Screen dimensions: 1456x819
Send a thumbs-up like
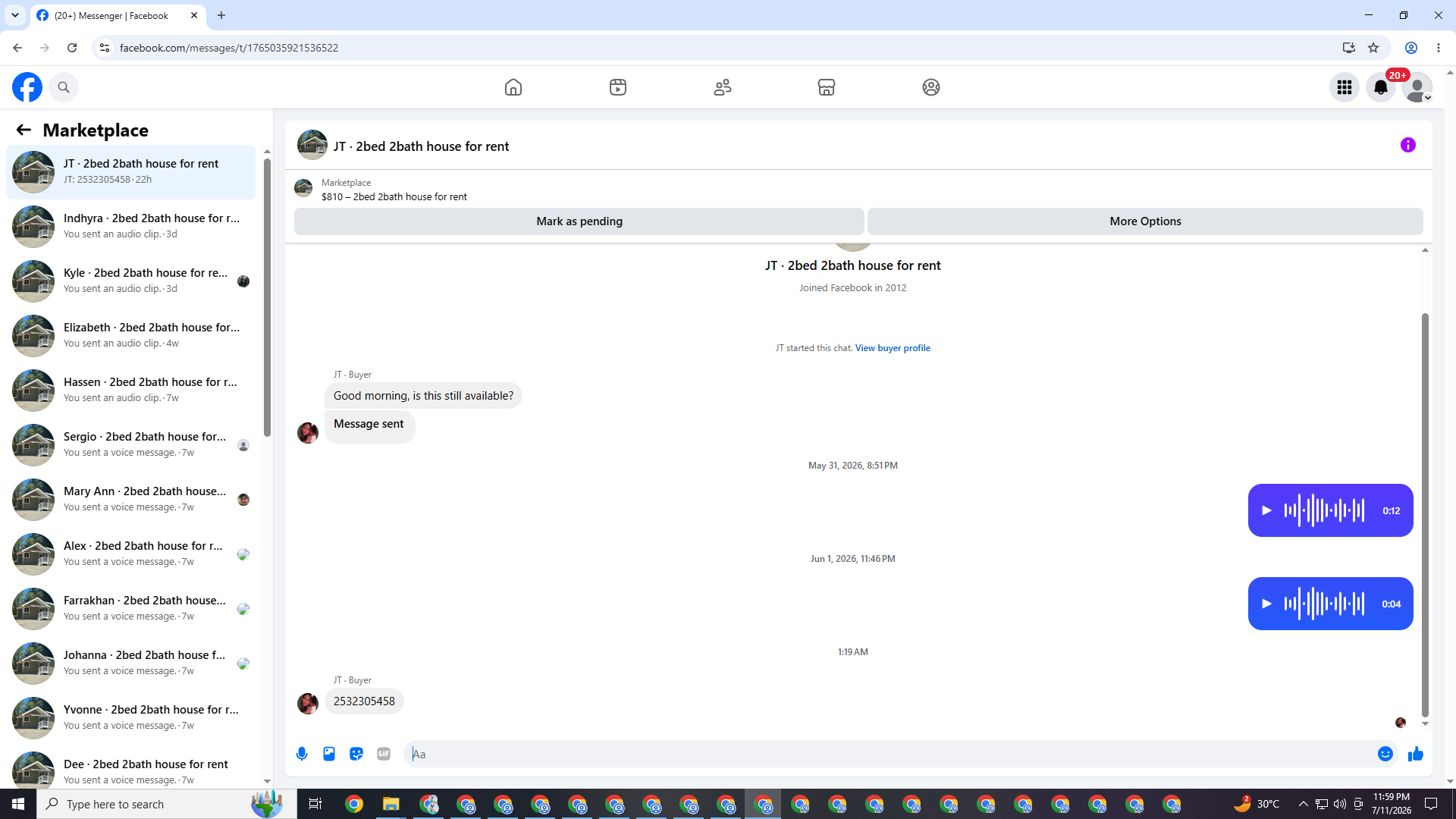point(1416,754)
